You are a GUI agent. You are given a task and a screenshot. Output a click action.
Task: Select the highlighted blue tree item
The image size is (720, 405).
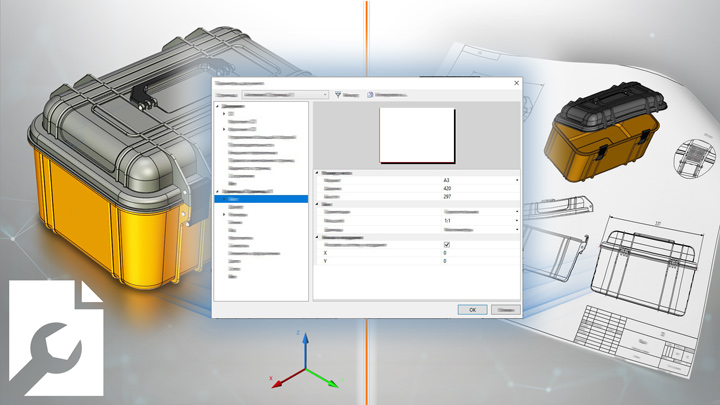point(260,198)
